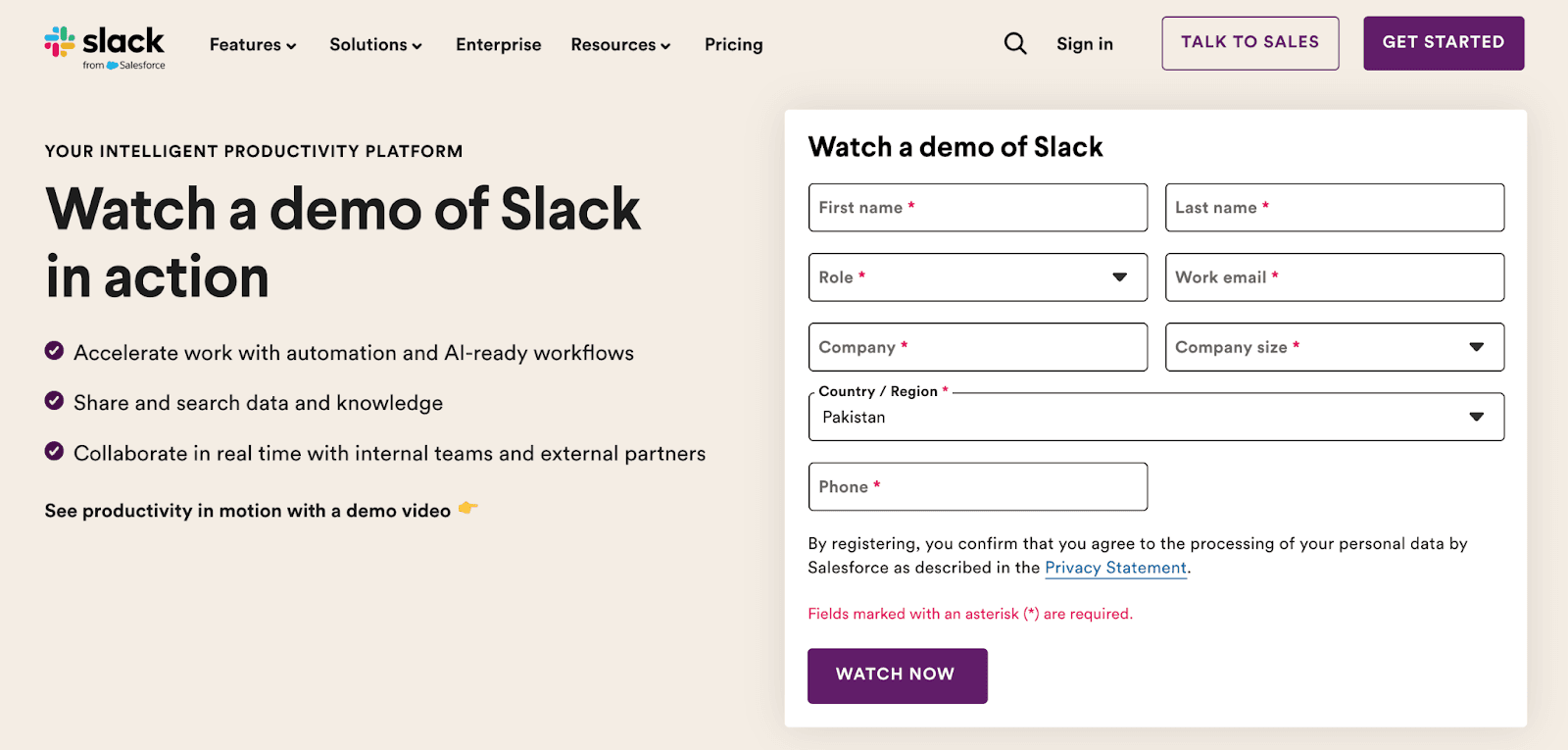Image resolution: width=1568 pixels, height=750 pixels.
Task: Expand the Resources menu
Action: tap(621, 45)
